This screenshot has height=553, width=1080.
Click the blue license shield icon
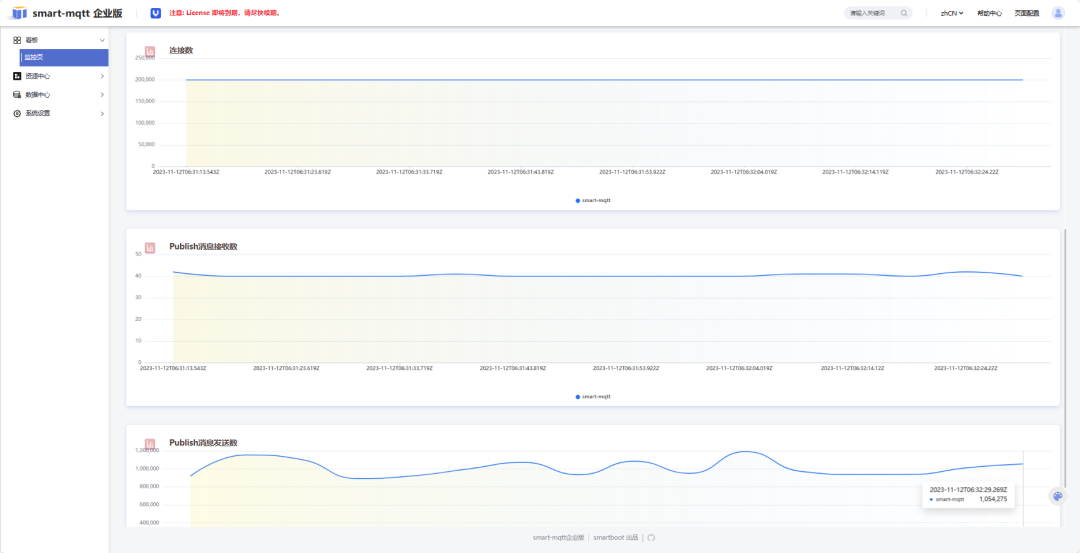tap(156, 13)
